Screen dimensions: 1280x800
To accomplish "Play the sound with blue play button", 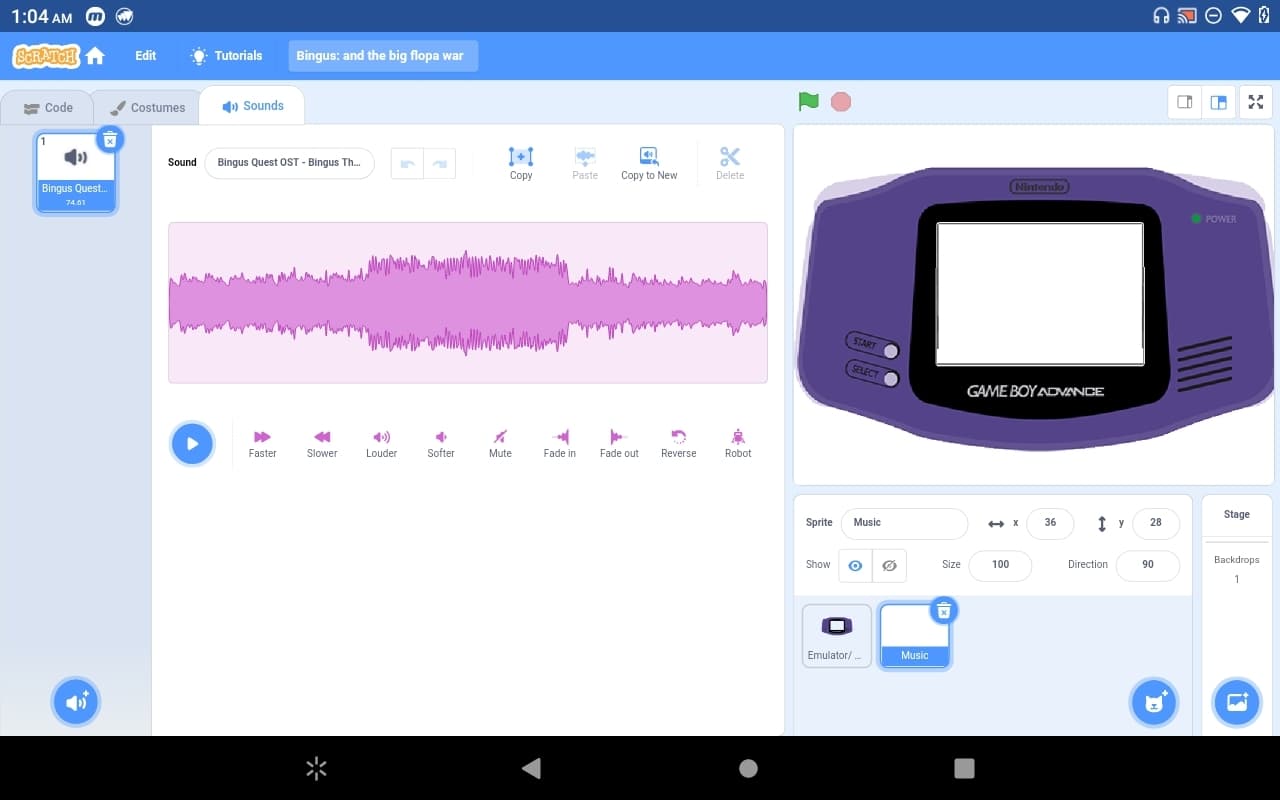I will click(x=192, y=444).
